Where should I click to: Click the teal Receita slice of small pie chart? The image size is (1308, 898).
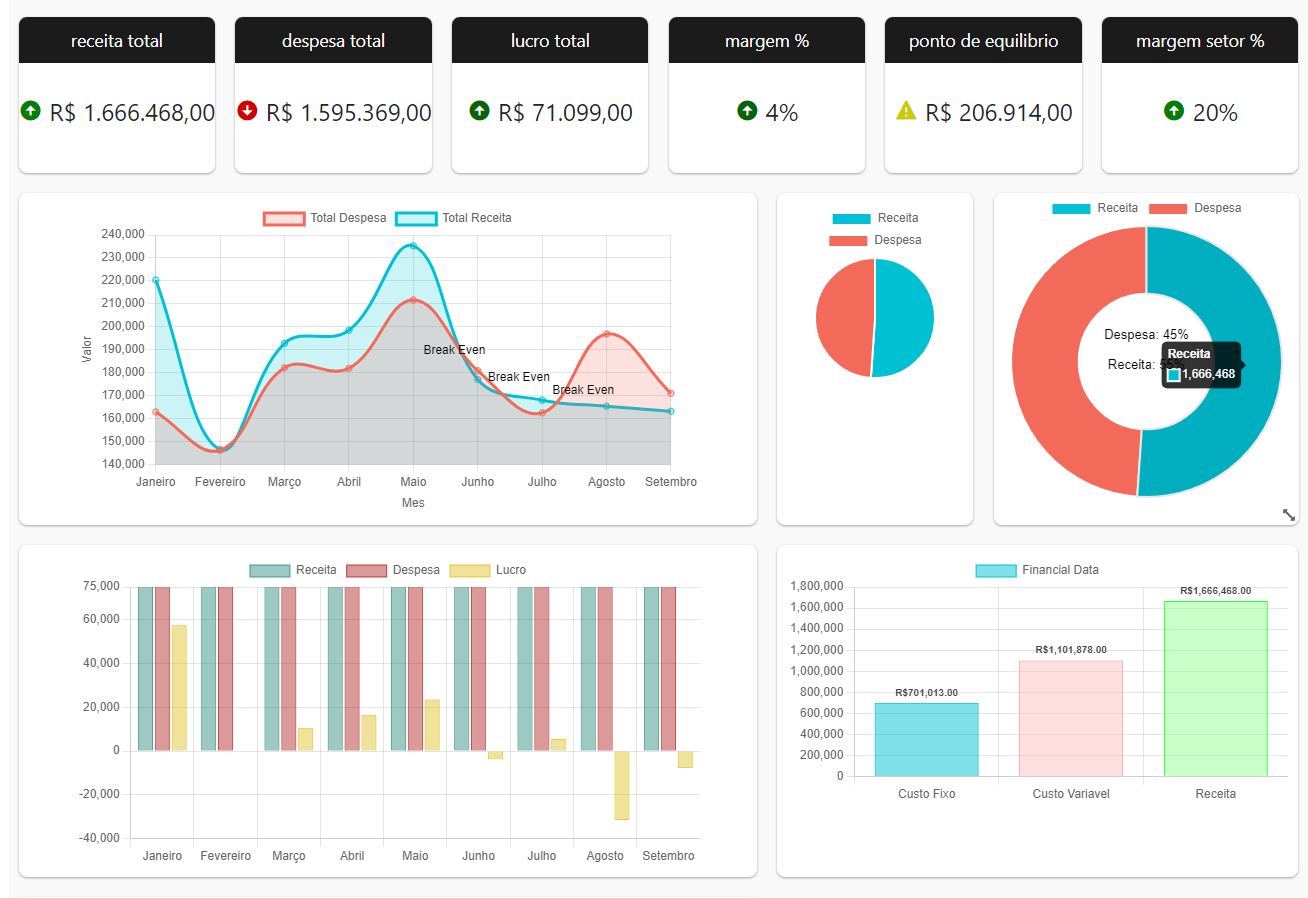click(x=905, y=318)
